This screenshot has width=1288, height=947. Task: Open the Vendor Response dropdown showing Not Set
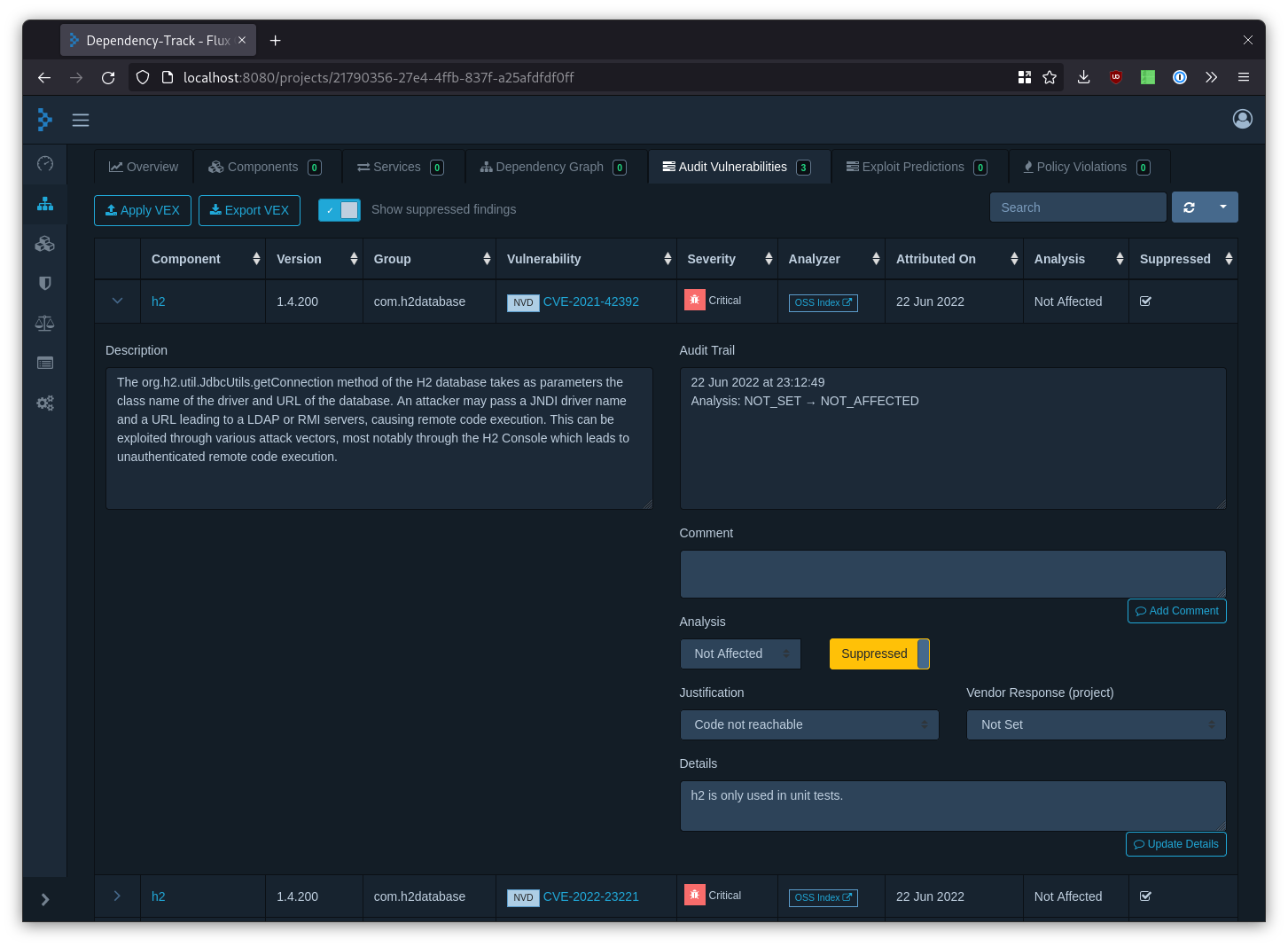(1096, 724)
